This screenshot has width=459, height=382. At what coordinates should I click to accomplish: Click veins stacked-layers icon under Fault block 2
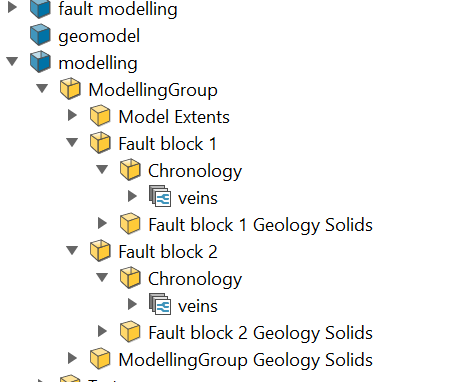[160, 304]
